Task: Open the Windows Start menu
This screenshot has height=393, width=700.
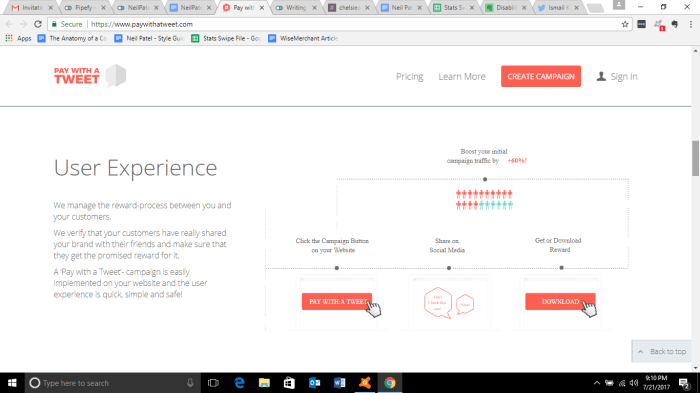Action: (12, 383)
